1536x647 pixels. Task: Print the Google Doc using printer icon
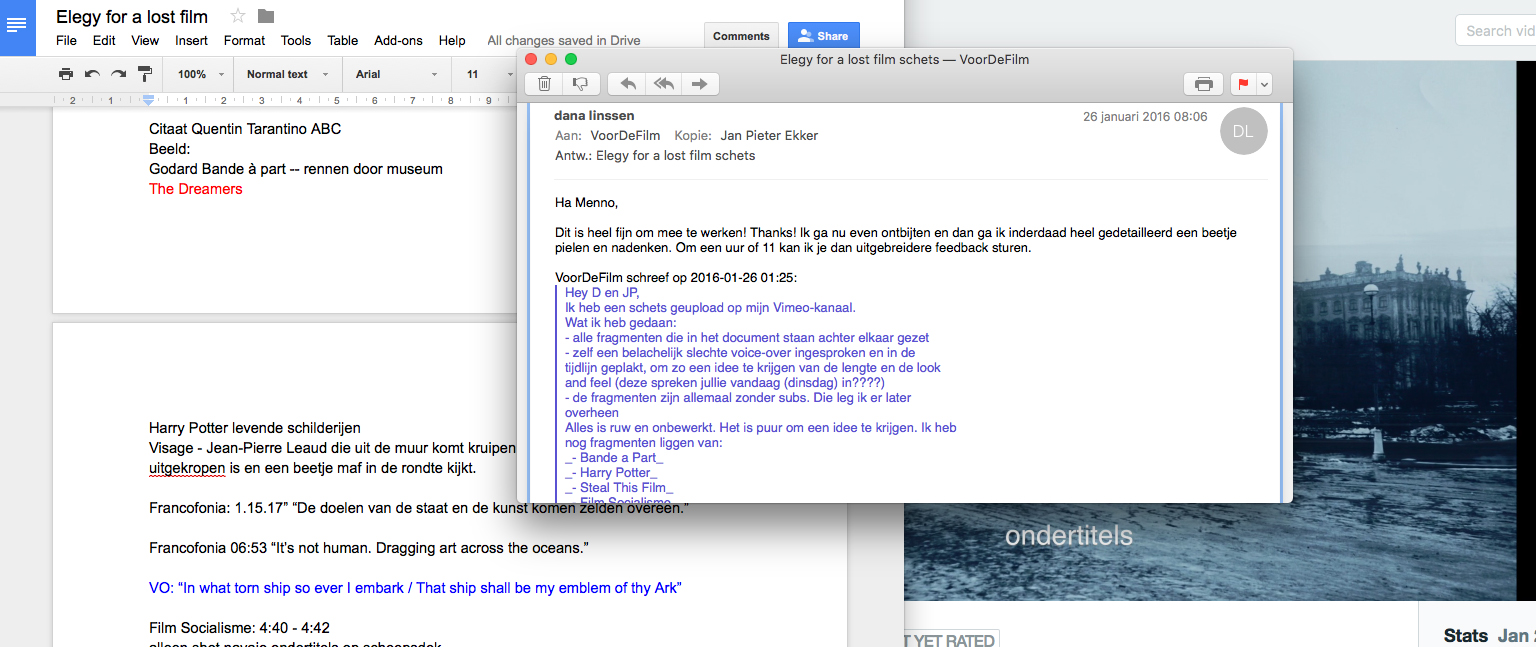tap(66, 74)
